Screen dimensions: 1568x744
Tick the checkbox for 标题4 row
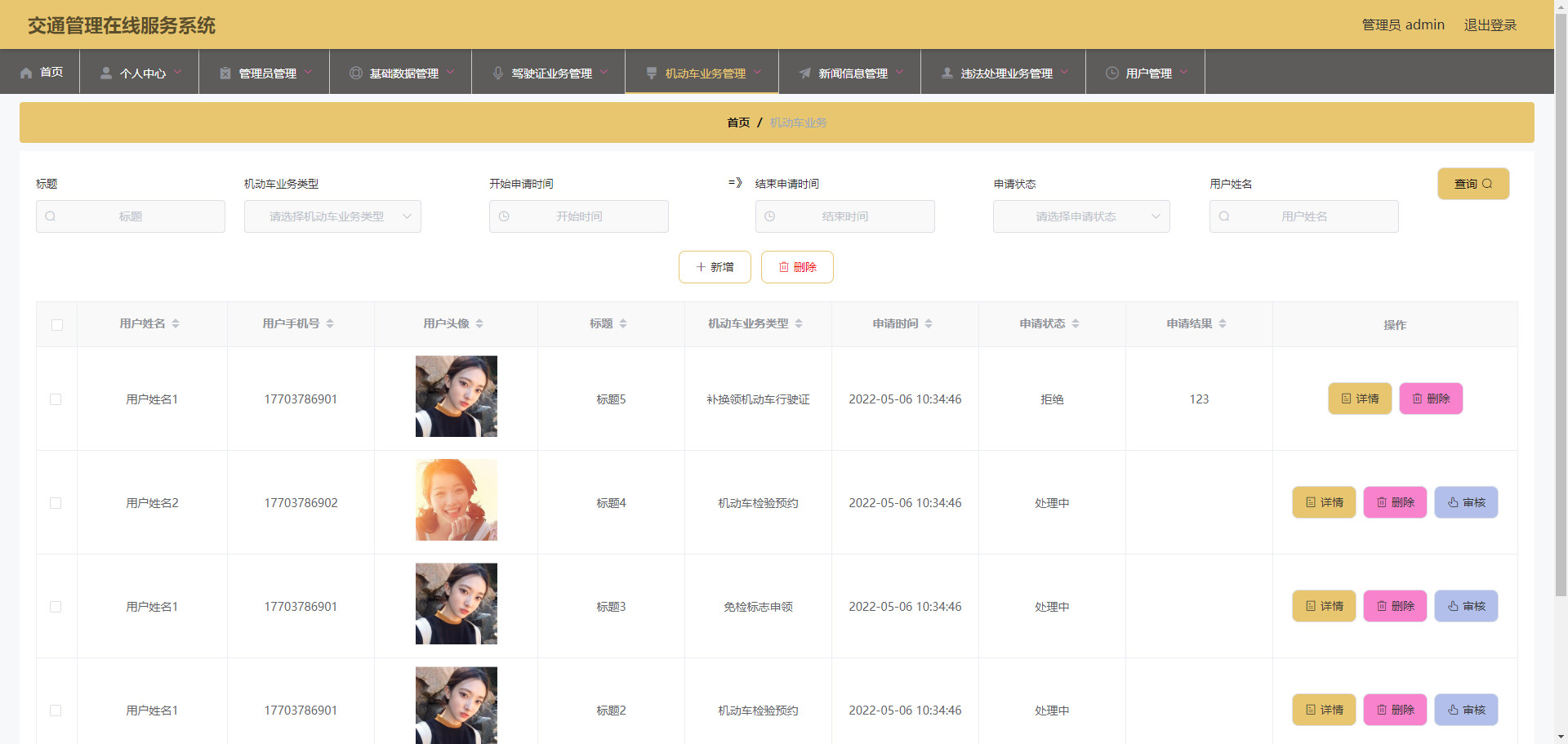56,503
